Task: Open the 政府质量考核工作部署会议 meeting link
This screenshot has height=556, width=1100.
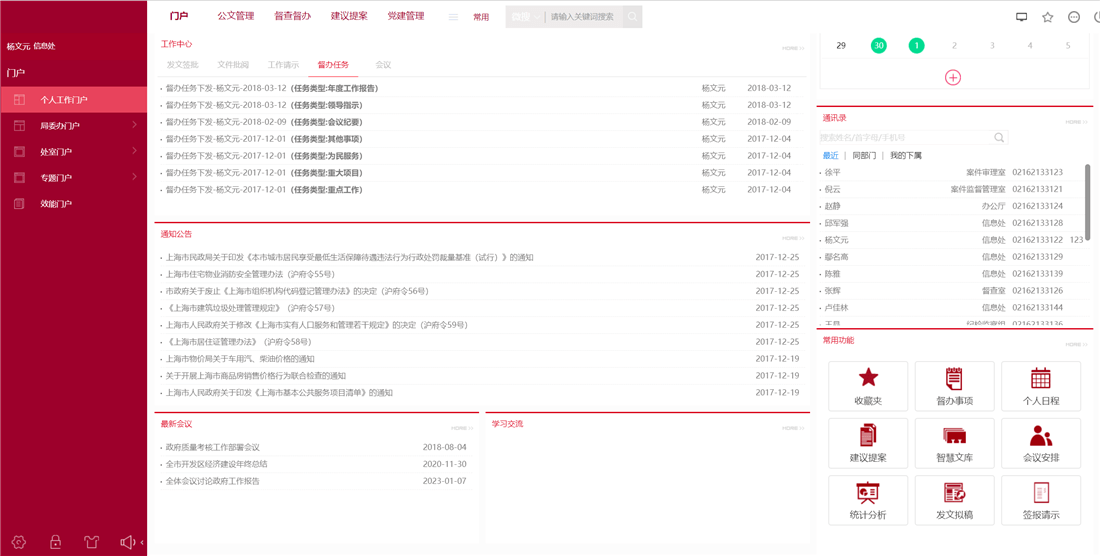Action: (213, 447)
